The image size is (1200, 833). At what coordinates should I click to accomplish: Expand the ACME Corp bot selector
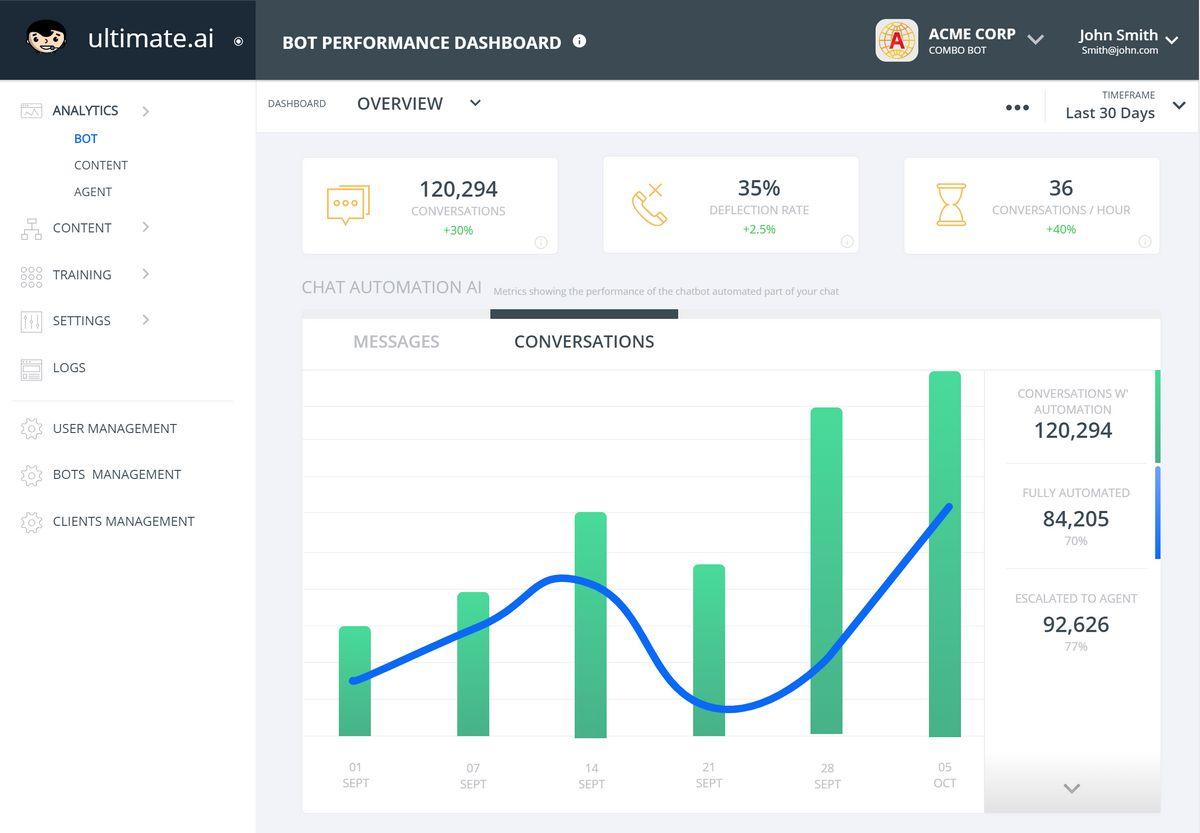click(x=1036, y=40)
